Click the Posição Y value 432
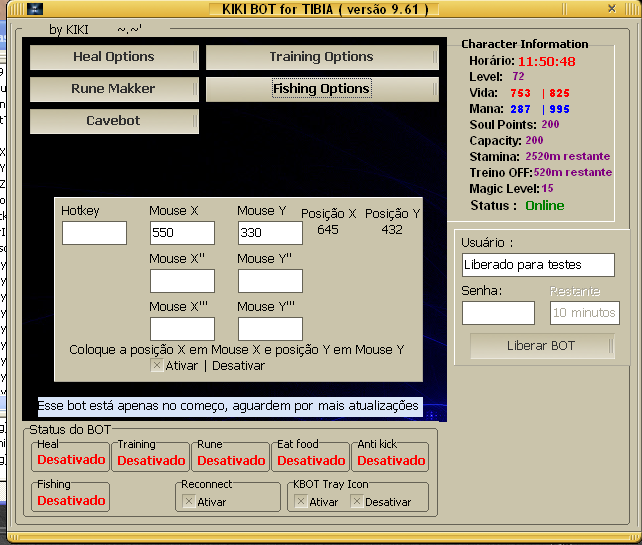Image resolution: width=642 pixels, height=545 pixels. point(392,230)
